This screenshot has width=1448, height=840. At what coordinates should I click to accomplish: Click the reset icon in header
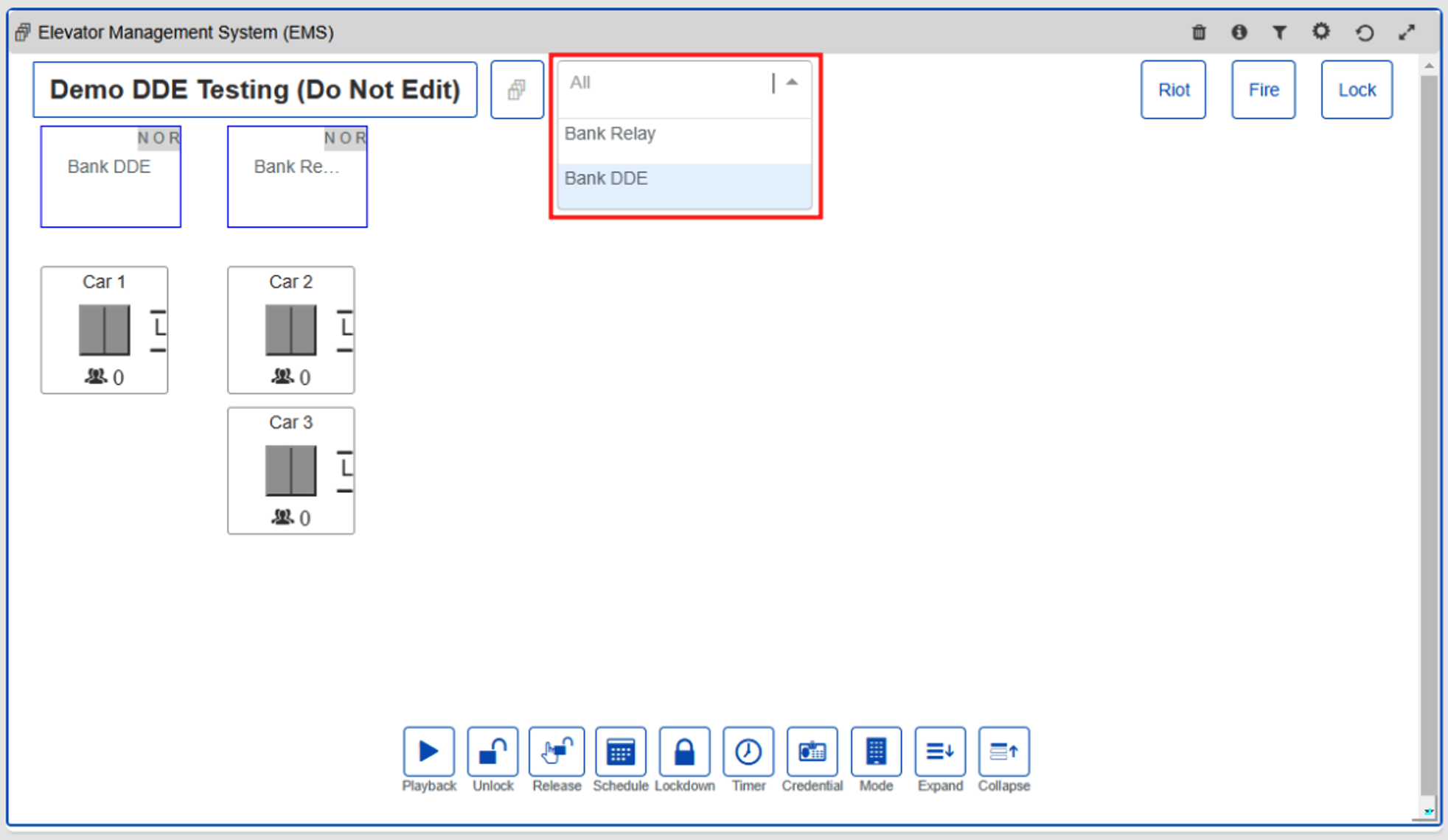(x=1364, y=32)
